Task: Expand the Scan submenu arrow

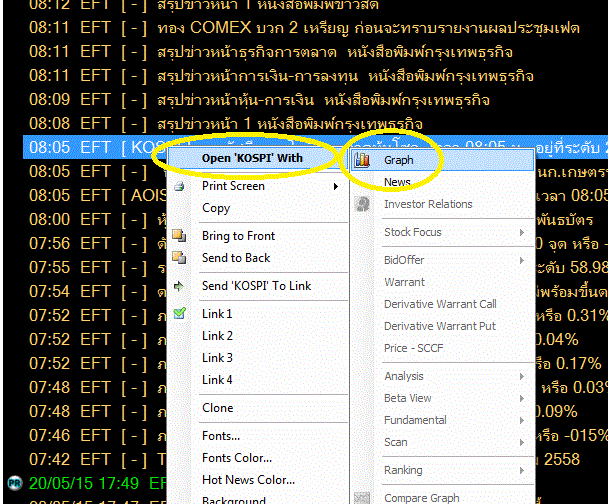Action: (522, 442)
